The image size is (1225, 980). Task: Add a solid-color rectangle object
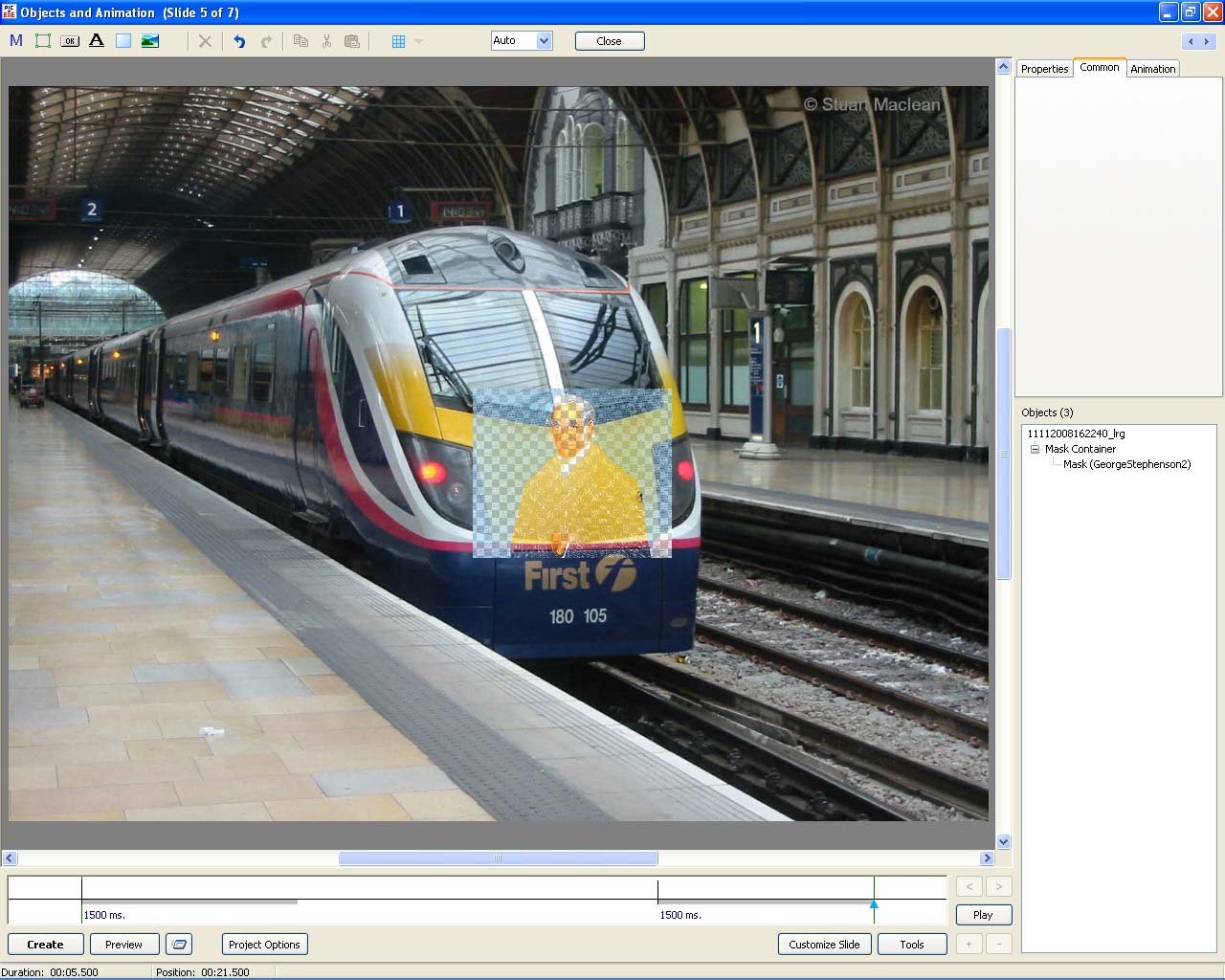[x=123, y=41]
